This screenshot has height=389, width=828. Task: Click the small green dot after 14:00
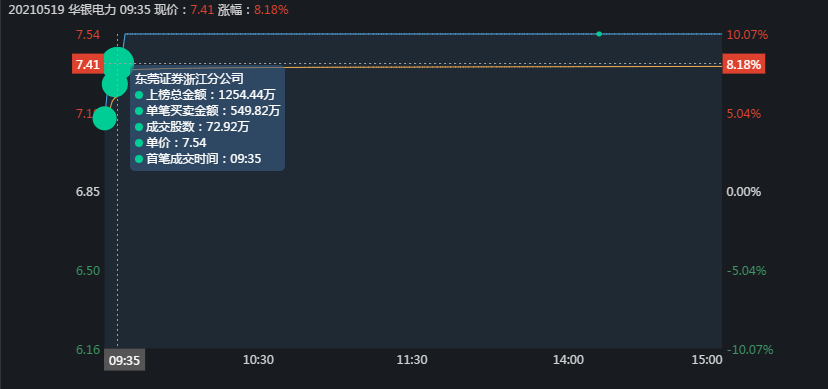599,34
